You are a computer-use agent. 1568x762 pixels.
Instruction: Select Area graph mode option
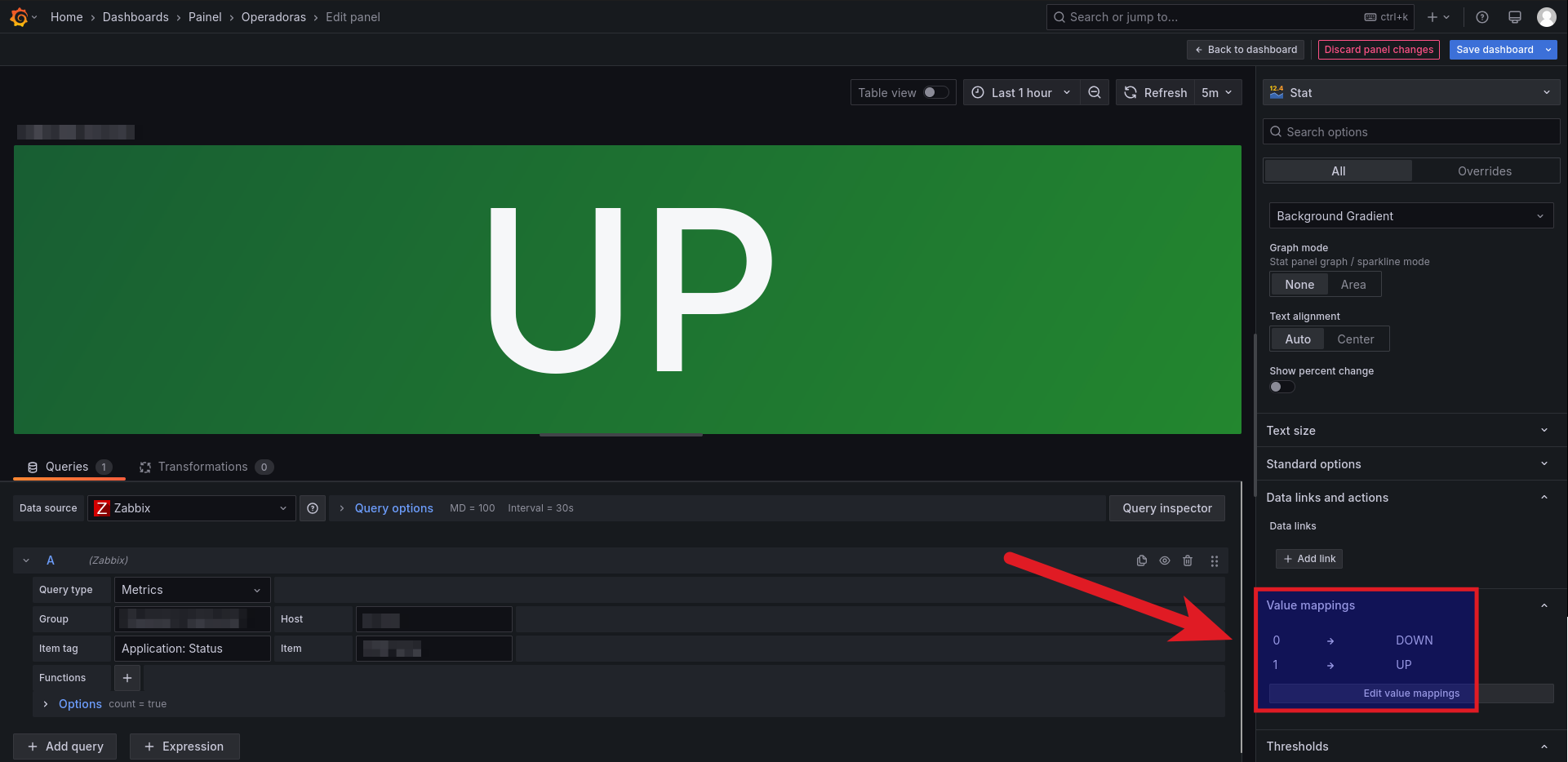click(x=1353, y=285)
